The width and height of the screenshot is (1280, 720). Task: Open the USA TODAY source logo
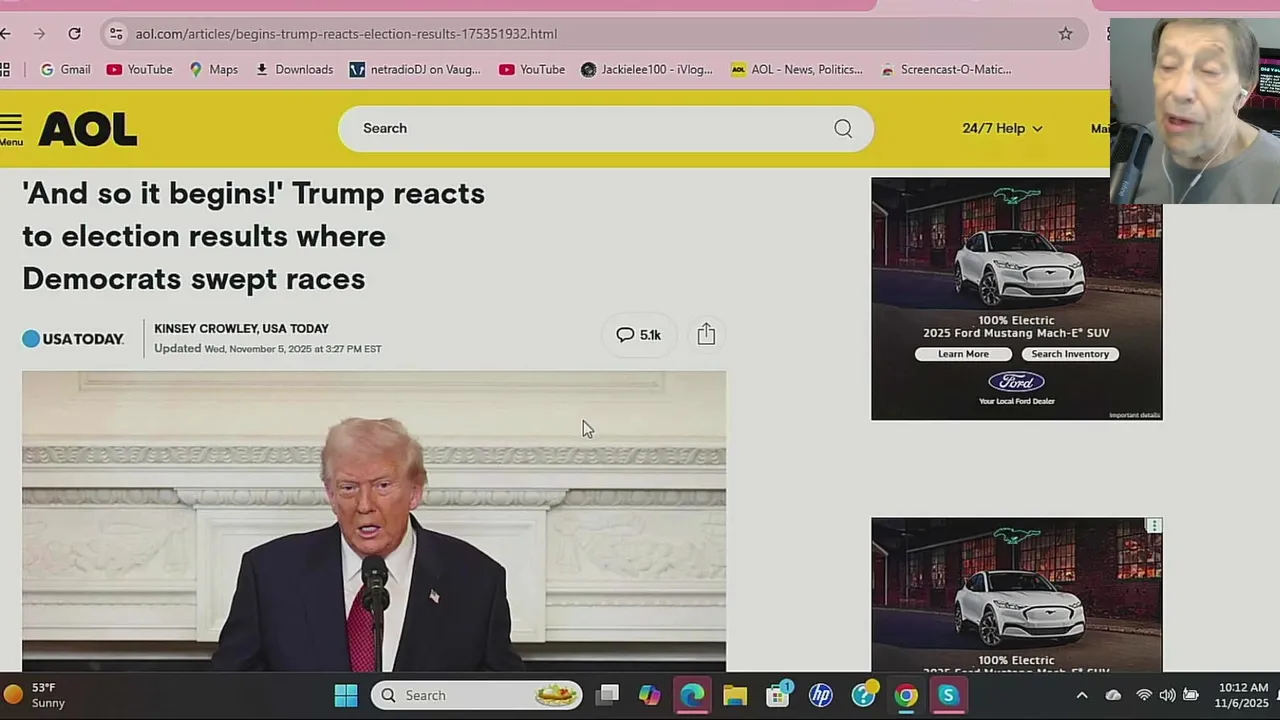(x=73, y=339)
